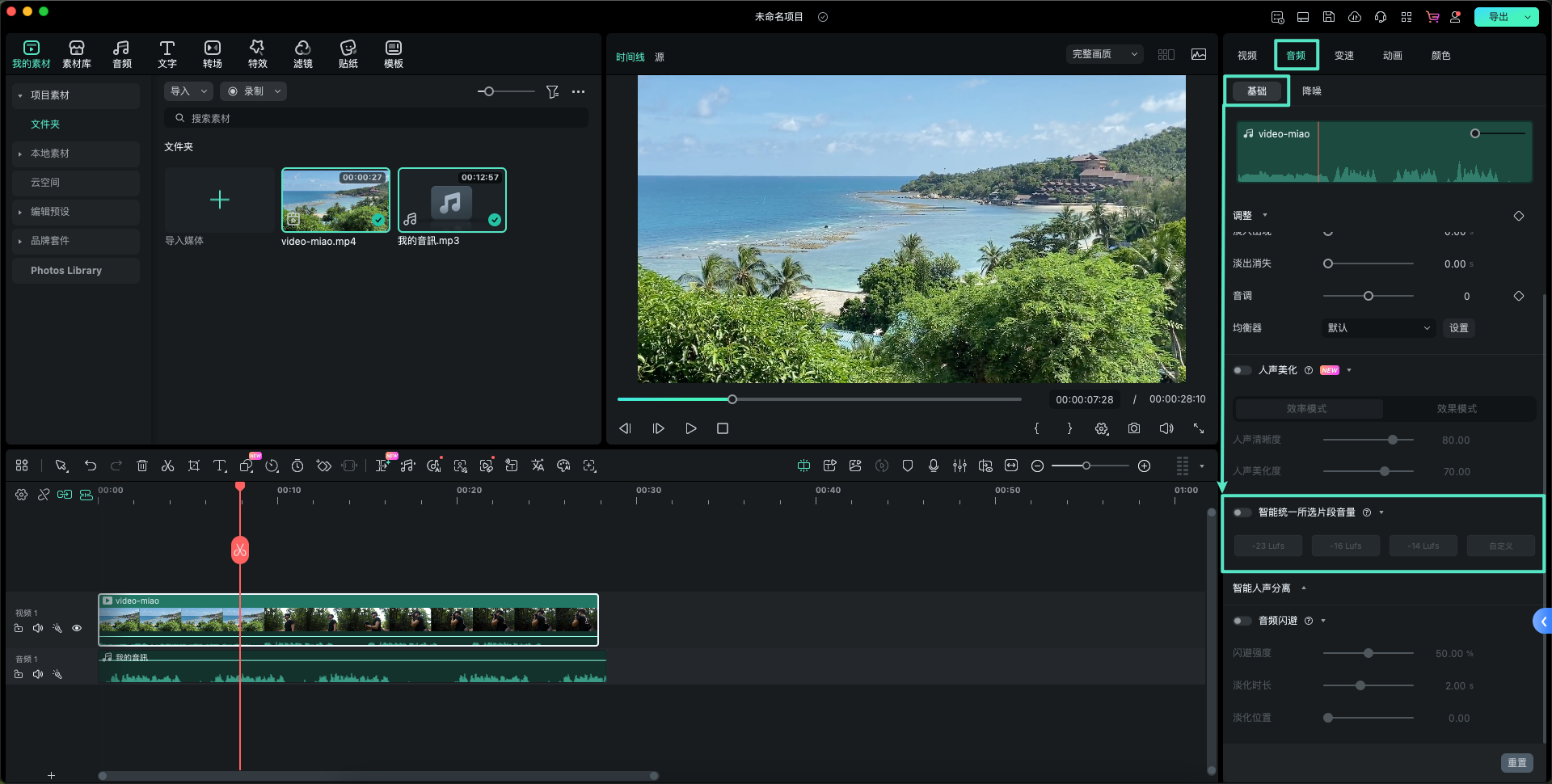The height and width of the screenshot is (784, 1552).
Task: Expand the 本地素材 tree item
Action: tap(20, 154)
